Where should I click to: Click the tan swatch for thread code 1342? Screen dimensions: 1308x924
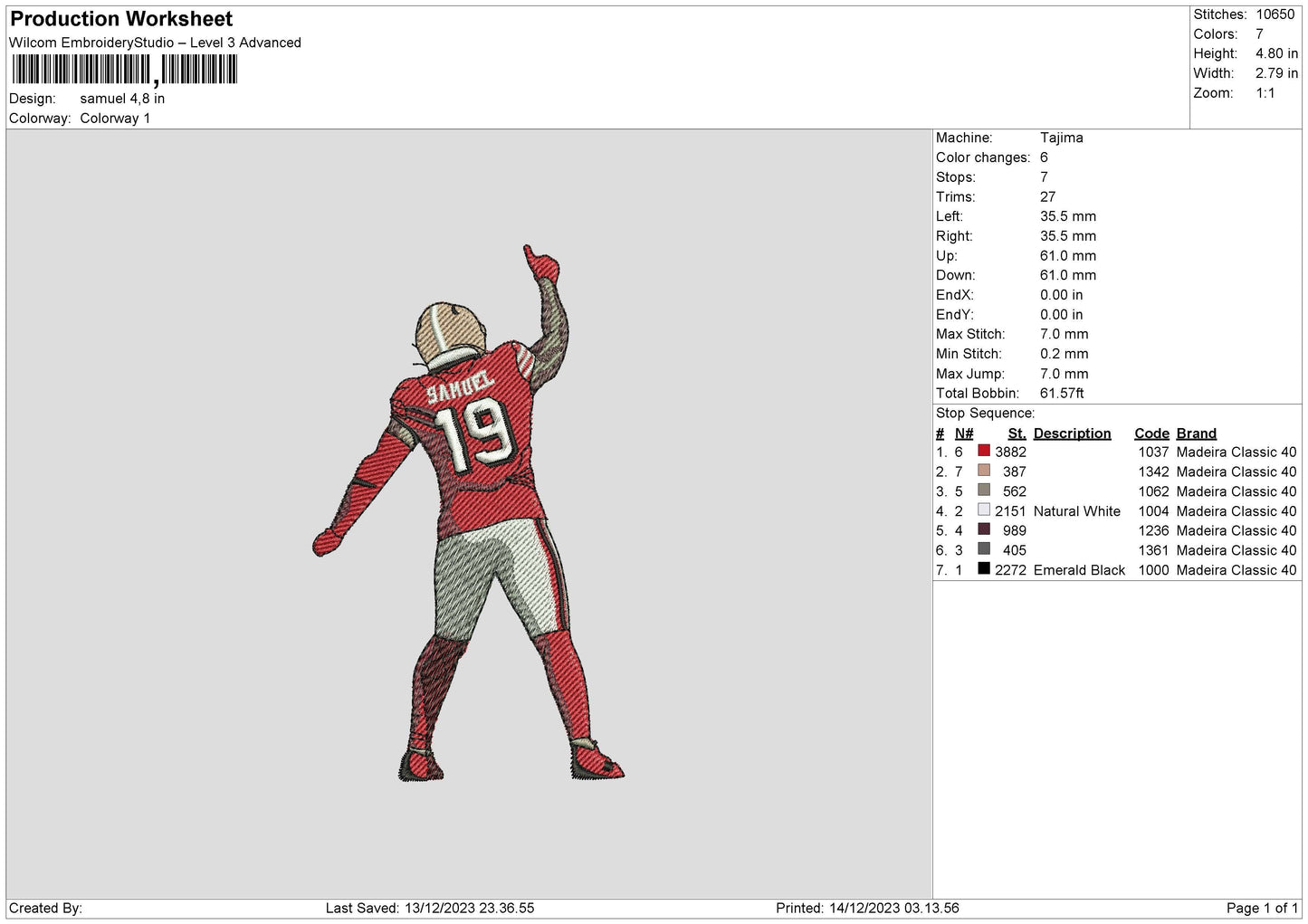click(x=984, y=471)
